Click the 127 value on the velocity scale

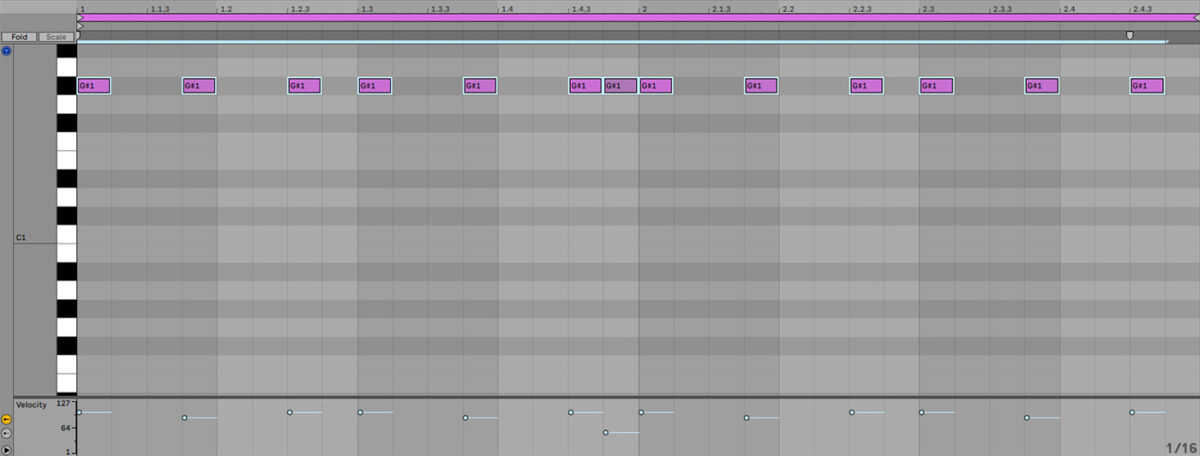pyautogui.click(x=63, y=404)
